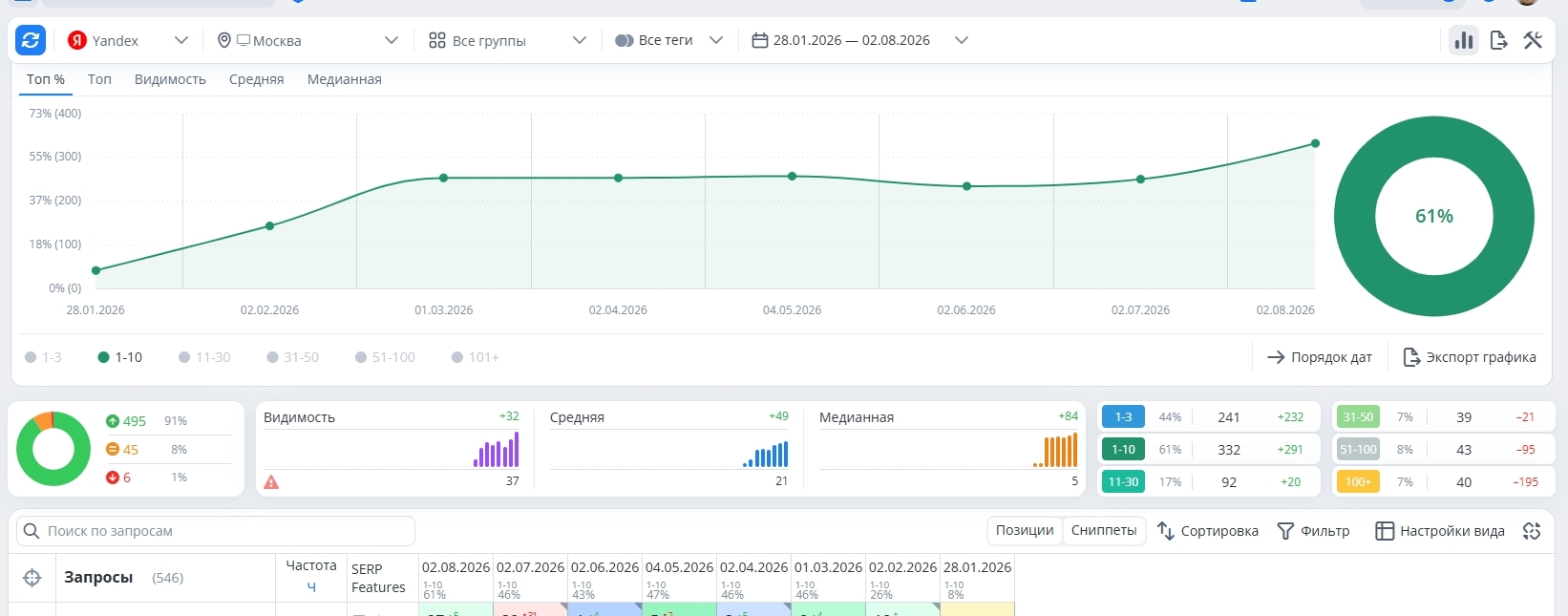Screen dimensions: 1568x616
Task: Switch to the Видимость chart tab
Action: (x=170, y=79)
